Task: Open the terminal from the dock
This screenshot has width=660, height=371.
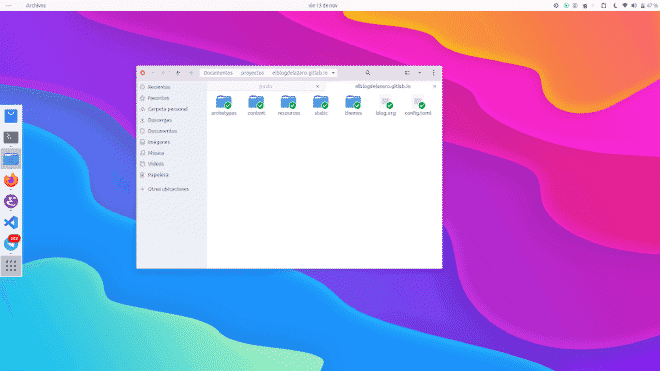Action: click(11, 137)
